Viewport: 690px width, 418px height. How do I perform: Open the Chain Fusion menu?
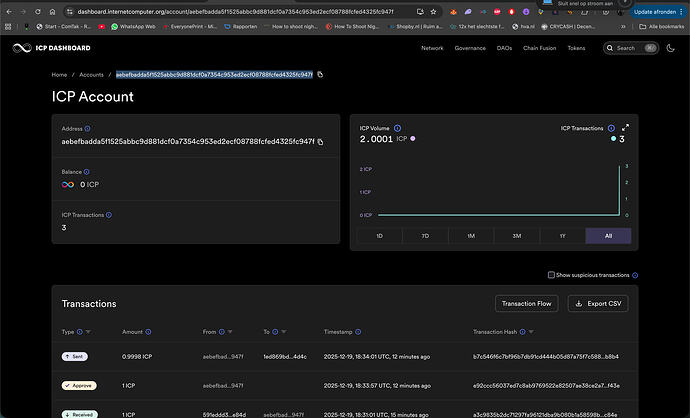(540, 48)
